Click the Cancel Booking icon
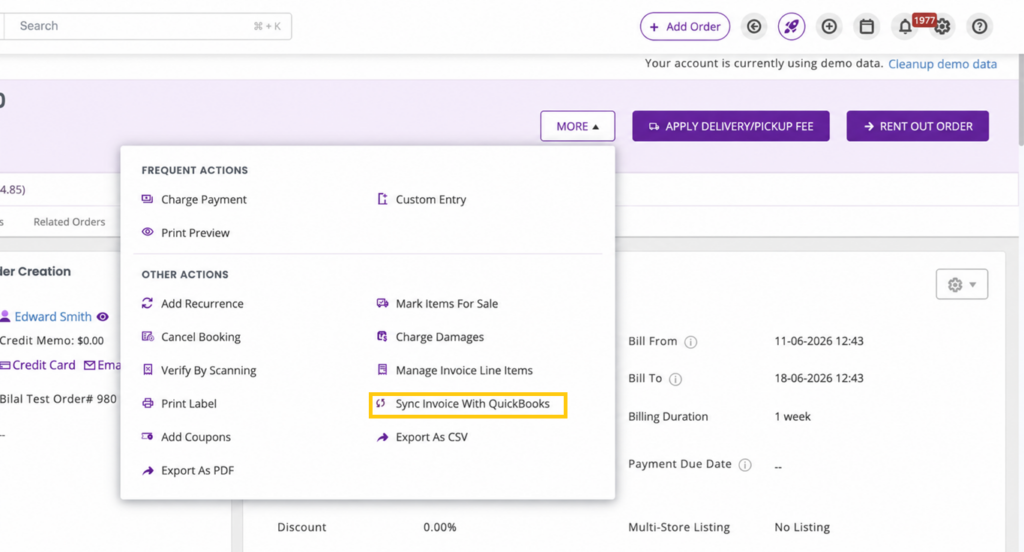Screen dimensions: 1024x552 148,336
